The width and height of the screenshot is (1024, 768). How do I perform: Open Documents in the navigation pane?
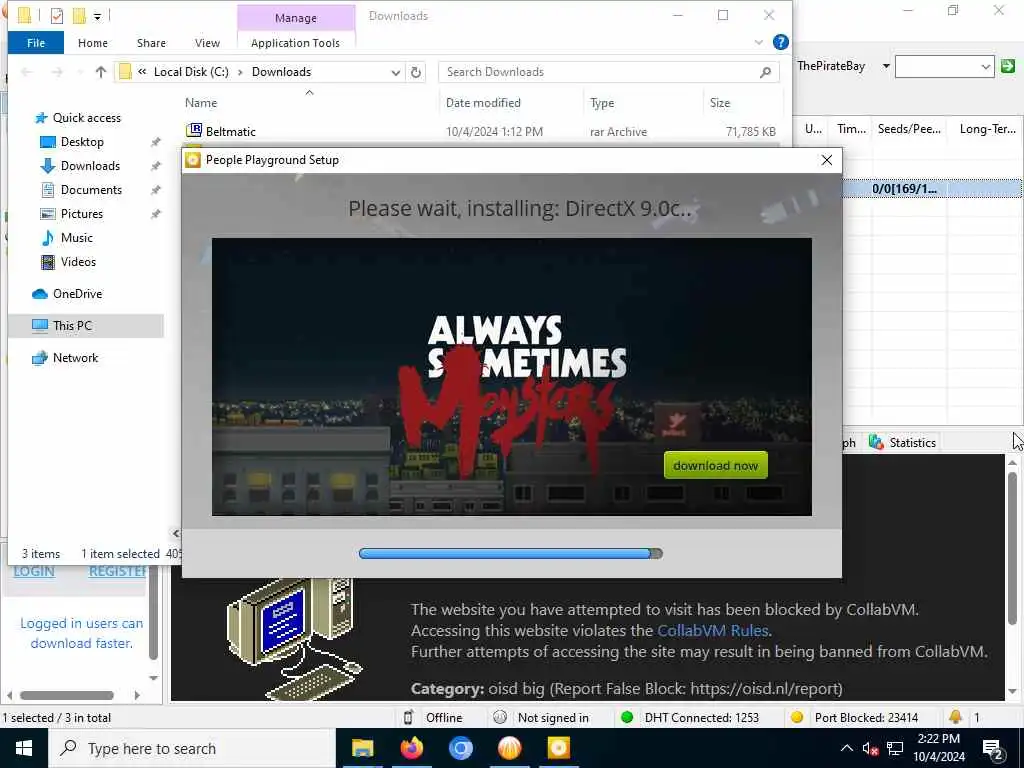(x=91, y=190)
